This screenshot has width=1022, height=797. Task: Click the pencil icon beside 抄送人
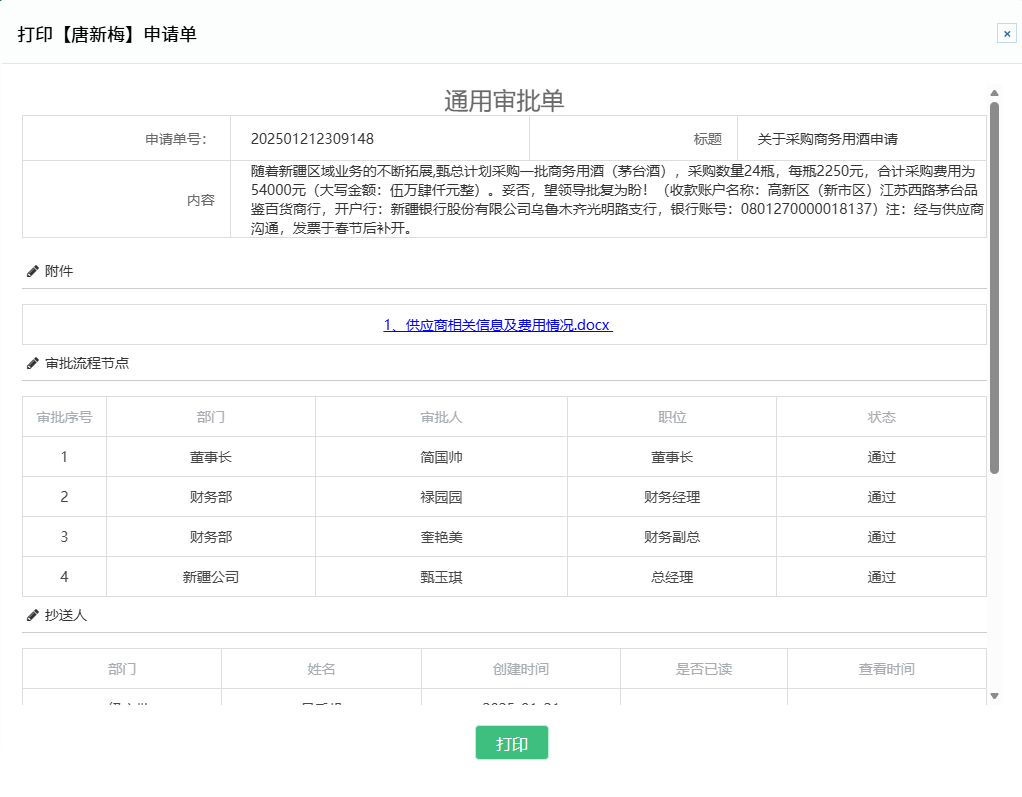pos(33,615)
